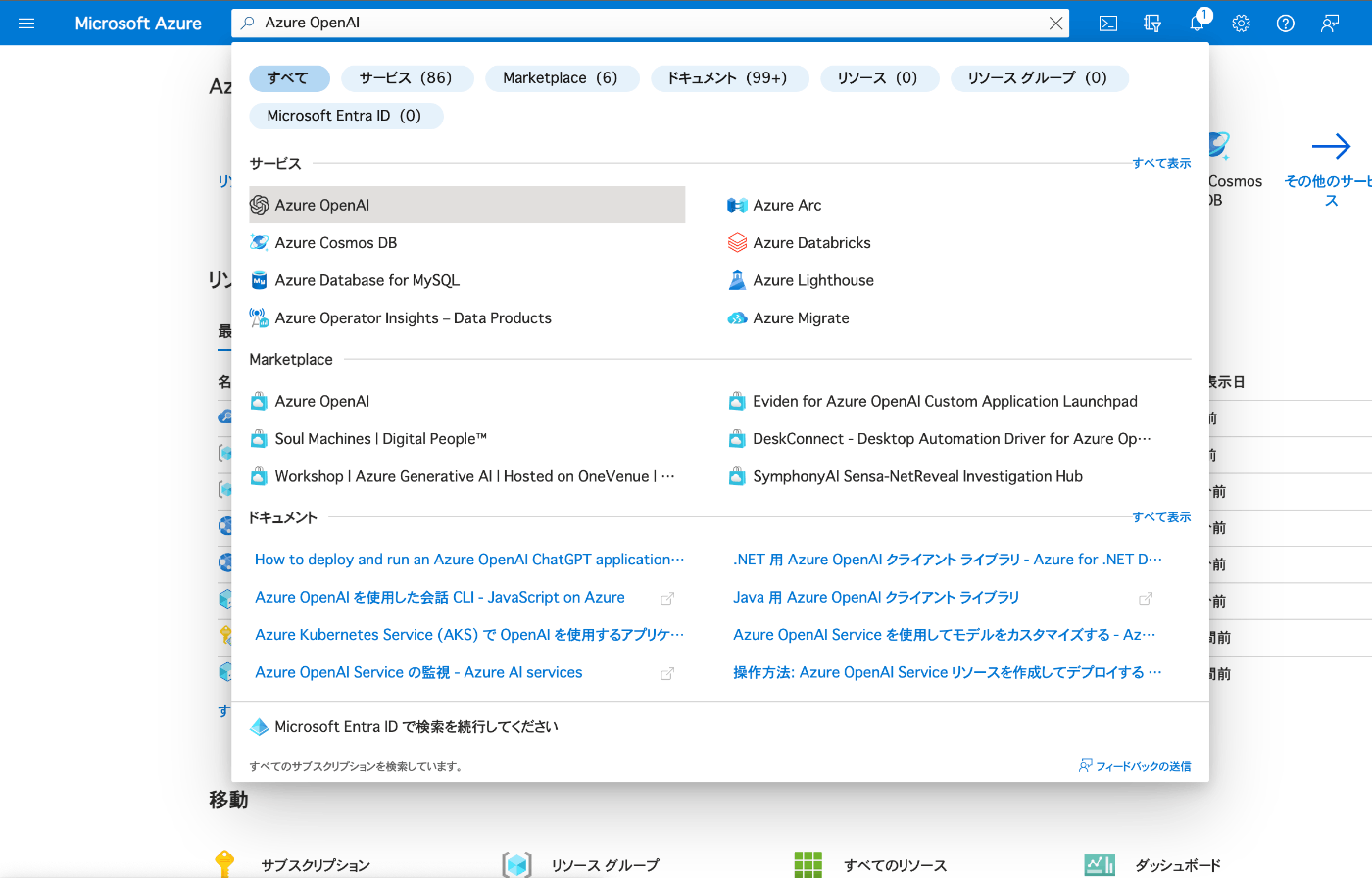Viewport: 1372px width, 878px height.
Task: Open the 操作方法 リソースを作成 doc link
Action: click(948, 672)
